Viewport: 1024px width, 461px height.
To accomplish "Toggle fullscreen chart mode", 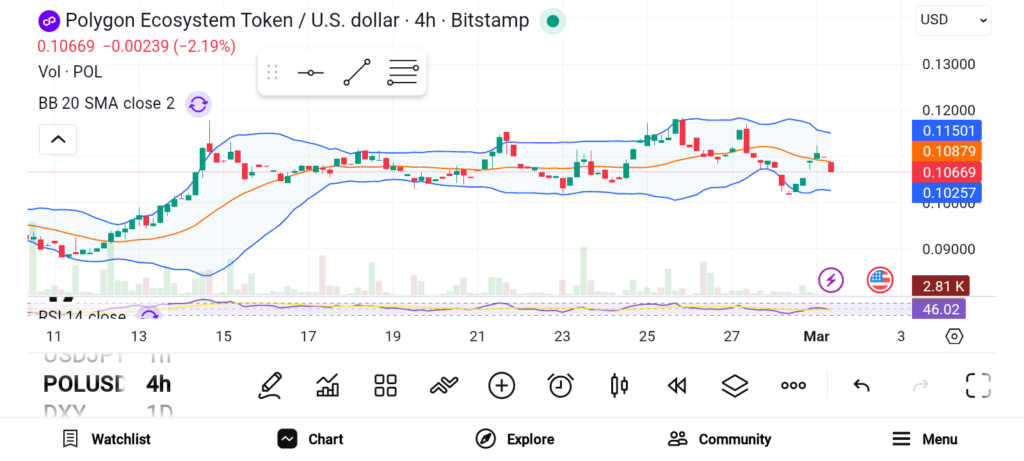I will click(977, 385).
